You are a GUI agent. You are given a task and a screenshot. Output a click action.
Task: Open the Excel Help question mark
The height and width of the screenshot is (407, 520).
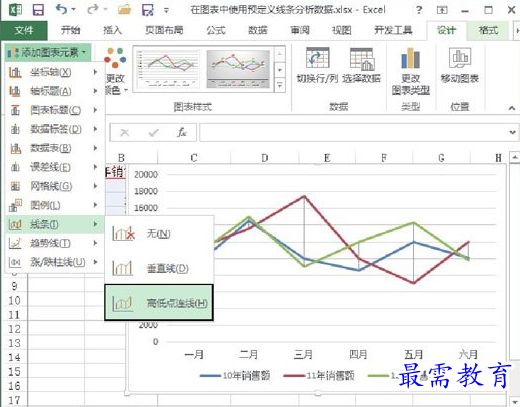coord(419,10)
